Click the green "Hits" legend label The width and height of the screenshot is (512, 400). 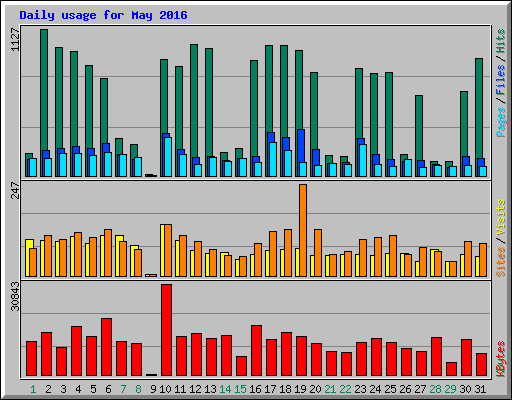[x=501, y=41]
